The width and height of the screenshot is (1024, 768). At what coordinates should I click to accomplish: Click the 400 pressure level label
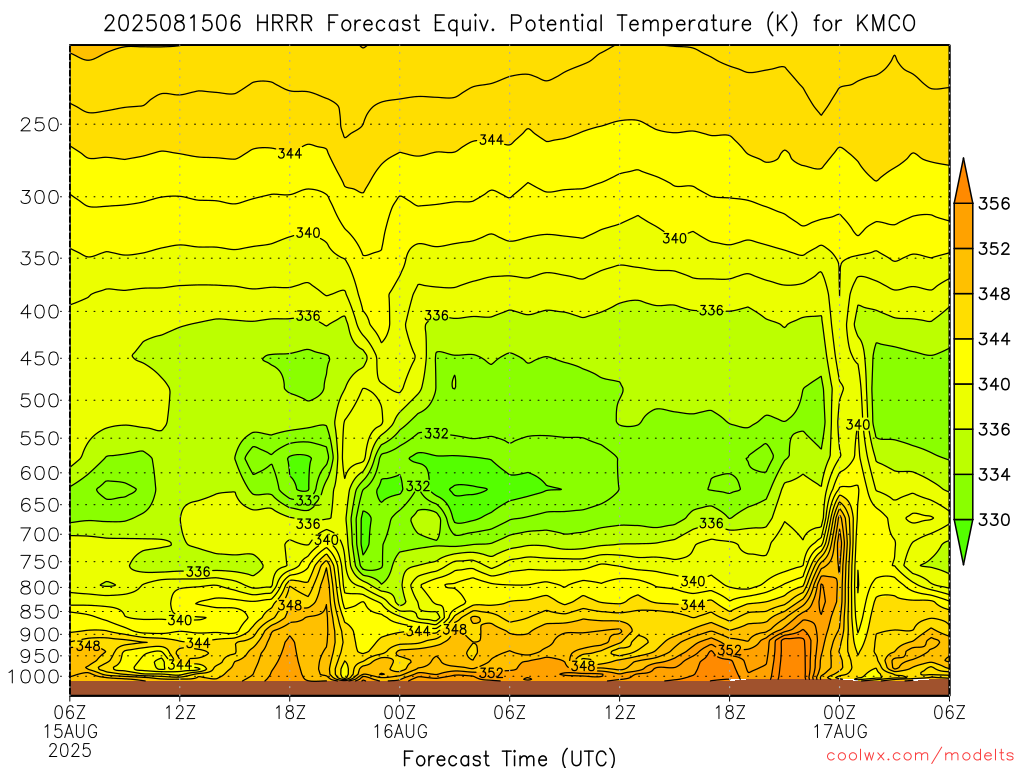(x=40, y=312)
